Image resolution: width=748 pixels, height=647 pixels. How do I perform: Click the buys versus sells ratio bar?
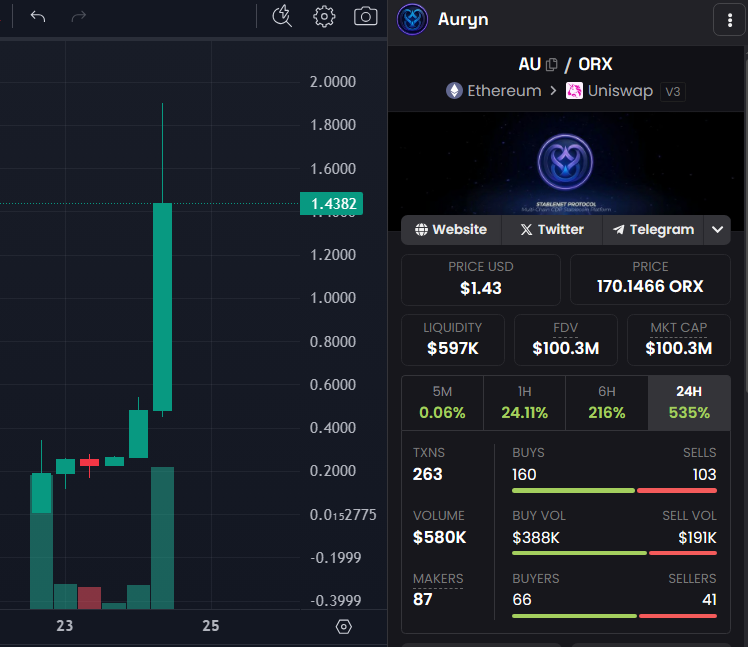(x=614, y=490)
